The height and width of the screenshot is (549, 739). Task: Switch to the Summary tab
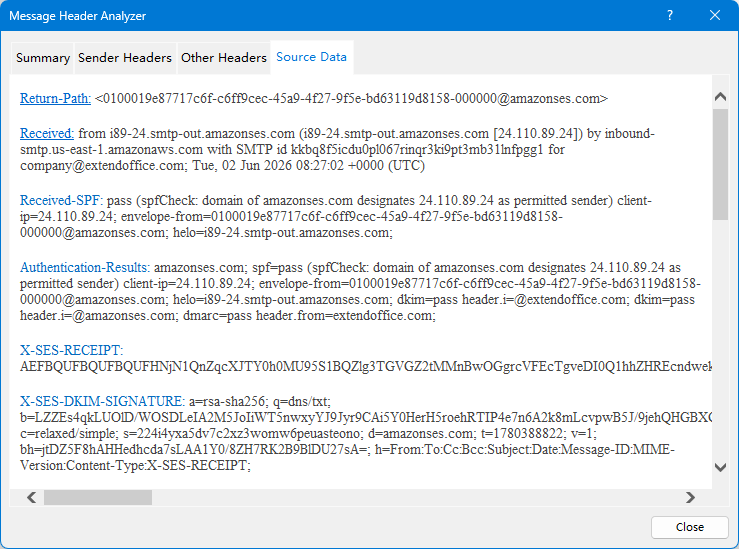coord(43,58)
